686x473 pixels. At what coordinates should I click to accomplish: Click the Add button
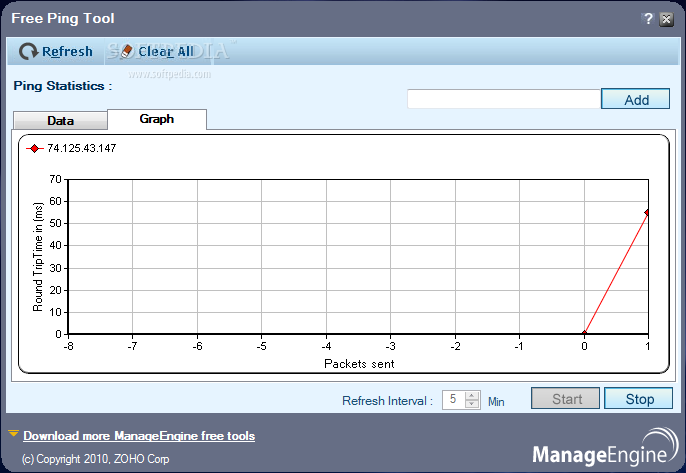635,99
